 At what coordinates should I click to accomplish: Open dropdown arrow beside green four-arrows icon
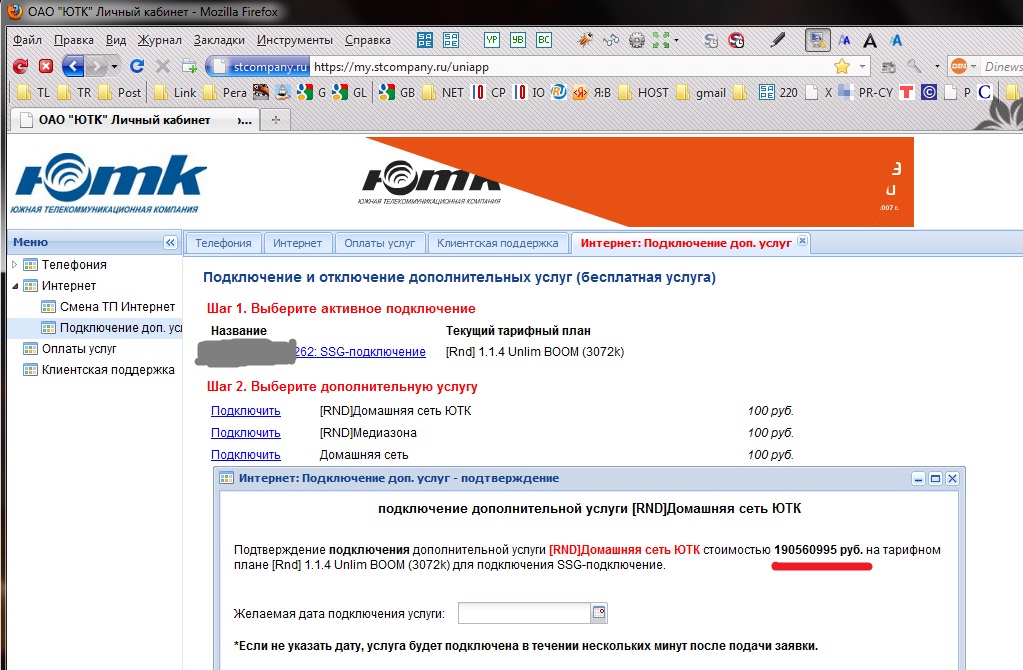click(x=676, y=40)
